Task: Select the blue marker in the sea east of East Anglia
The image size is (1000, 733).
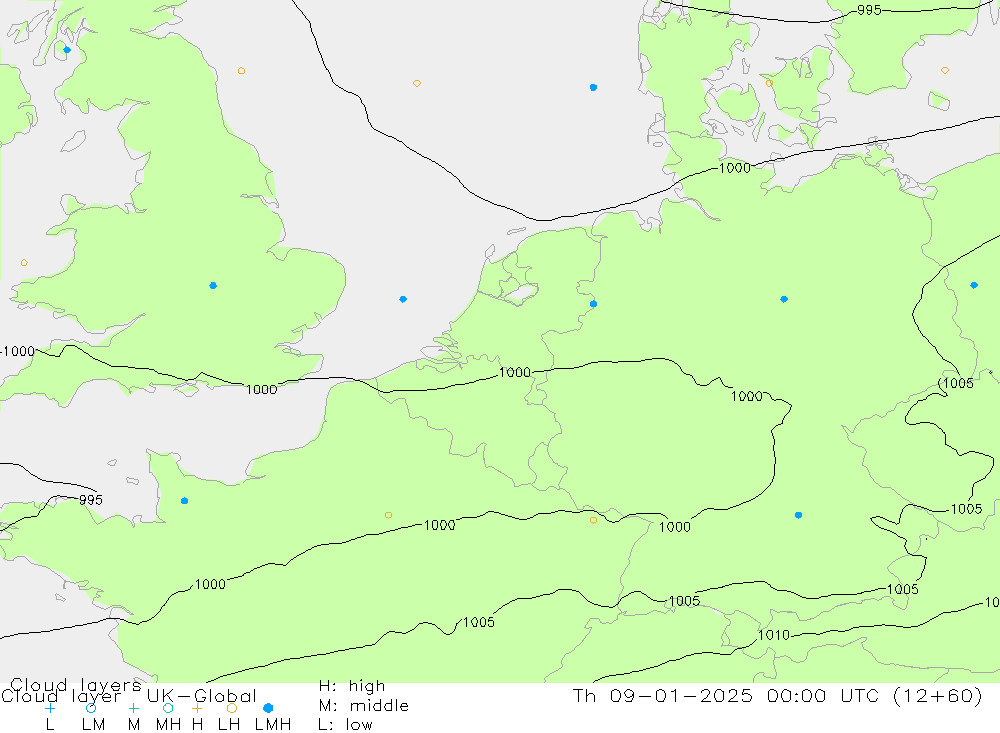Action: [403, 299]
